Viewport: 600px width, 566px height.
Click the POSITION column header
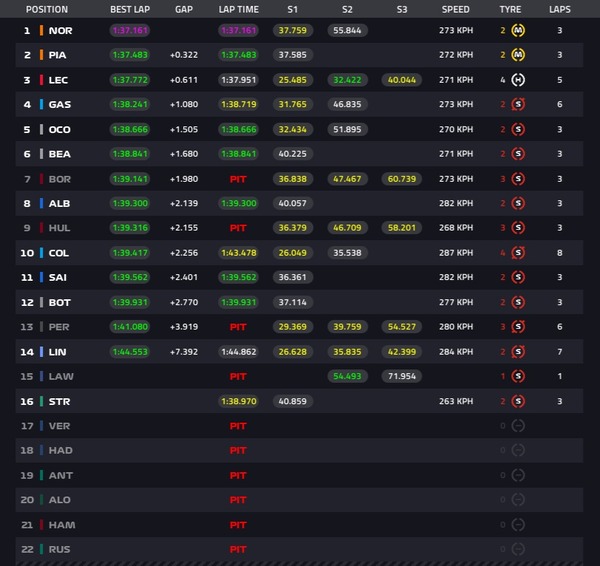pyautogui.click(x=47, y=10)
